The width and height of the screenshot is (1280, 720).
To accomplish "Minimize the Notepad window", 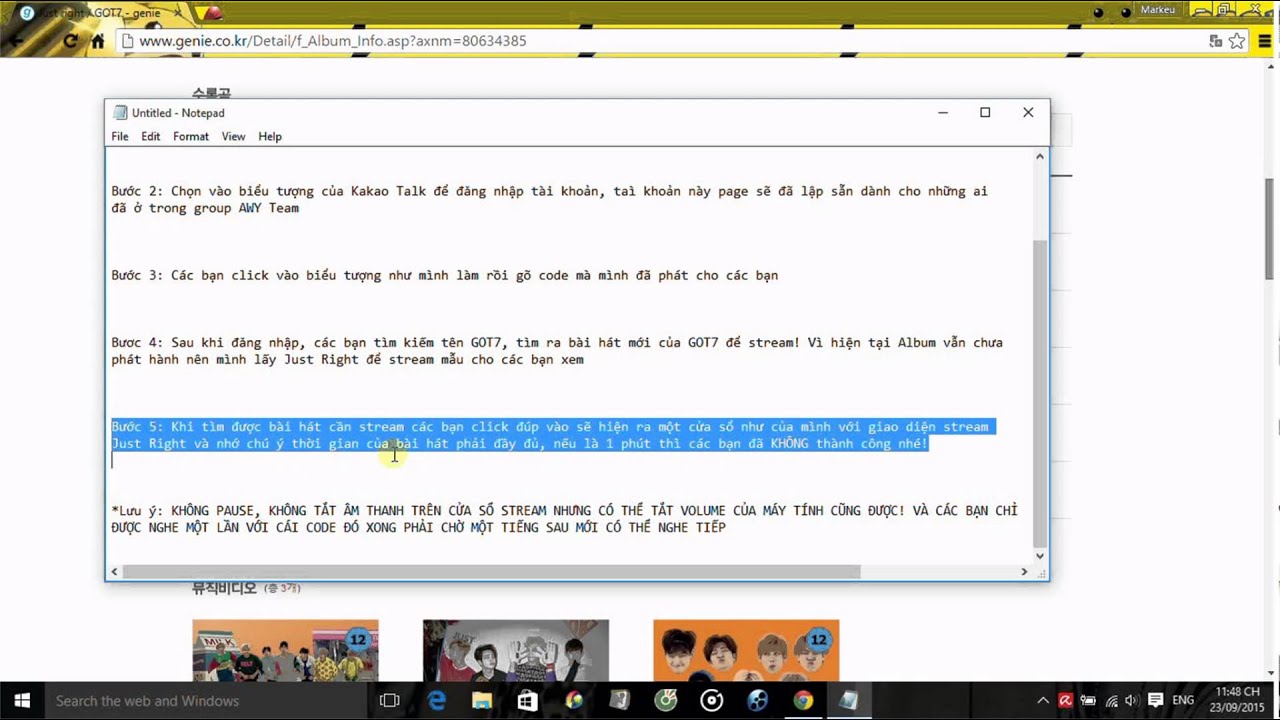I will click(x=942, y=112).
